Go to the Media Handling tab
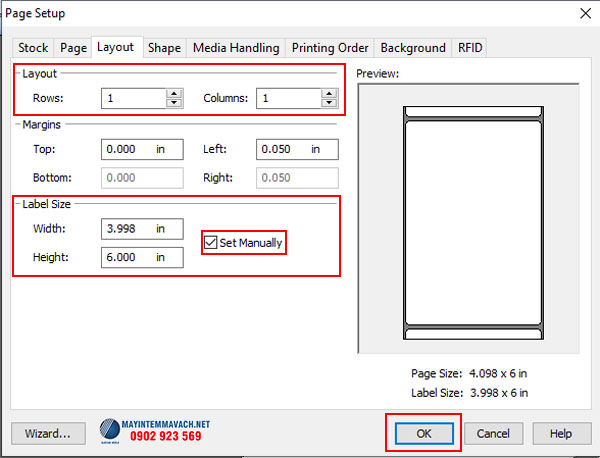 pyautogui.click(x=237, y=47)
